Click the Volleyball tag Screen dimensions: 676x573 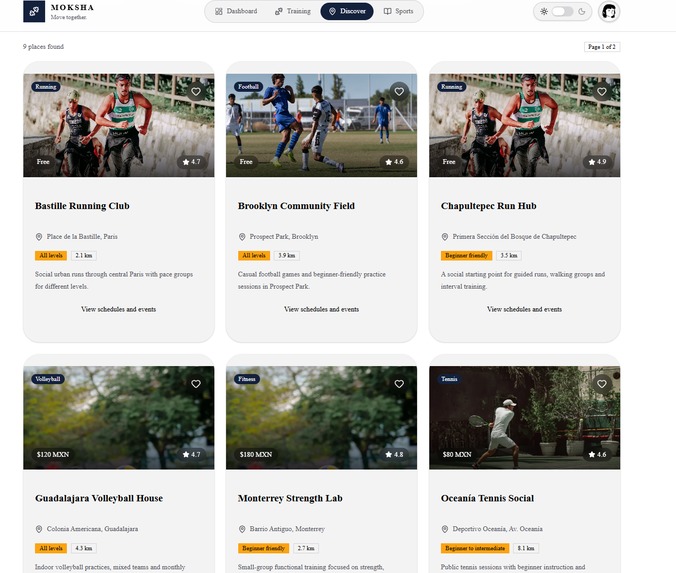click(x=48, y=379)
